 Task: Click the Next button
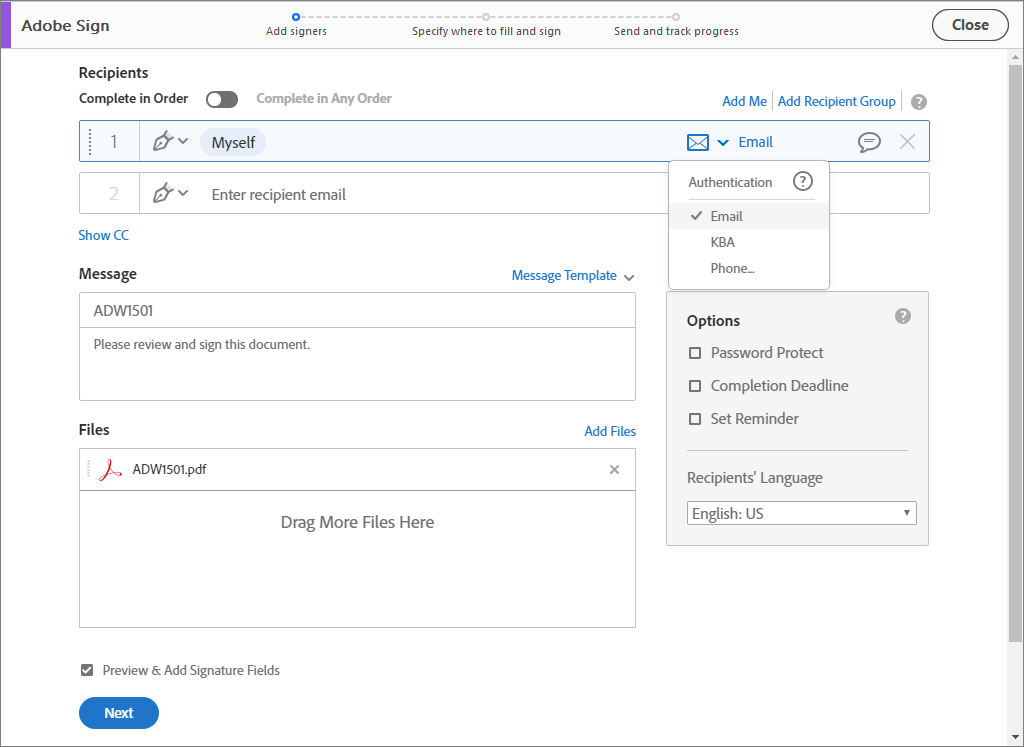118,713
